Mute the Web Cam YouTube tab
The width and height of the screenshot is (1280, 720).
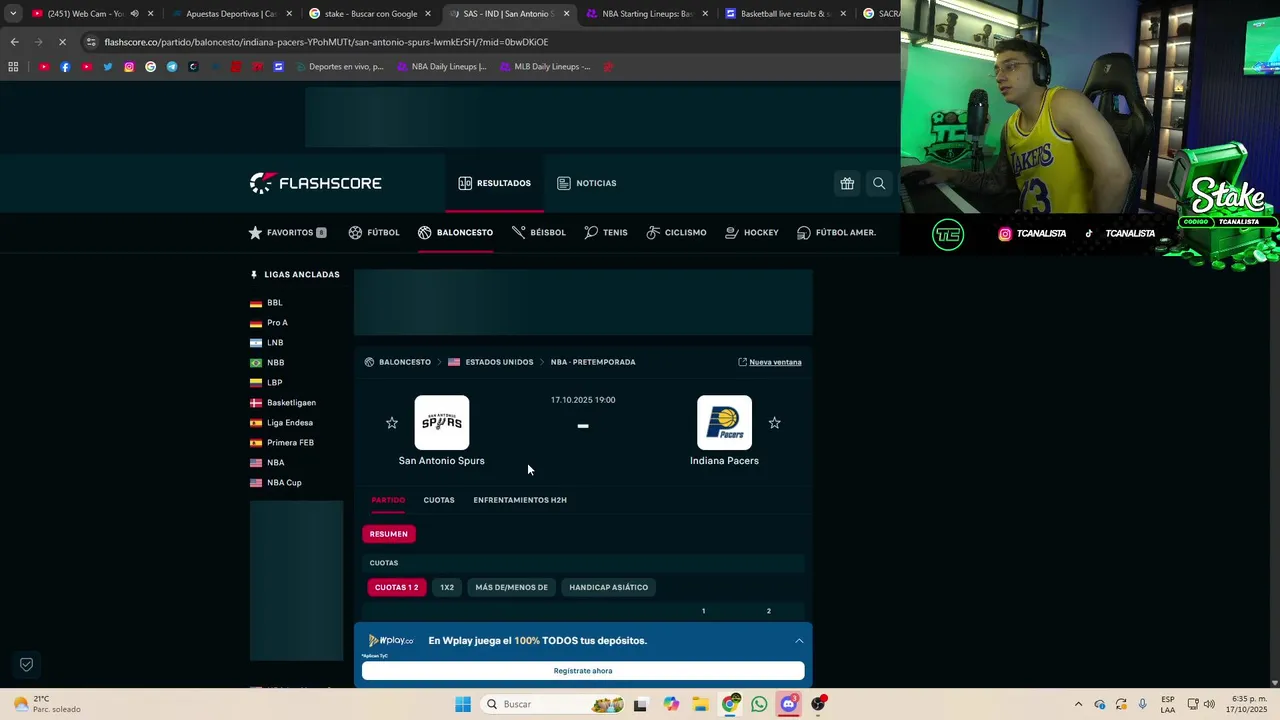click(x=134, y=14)
